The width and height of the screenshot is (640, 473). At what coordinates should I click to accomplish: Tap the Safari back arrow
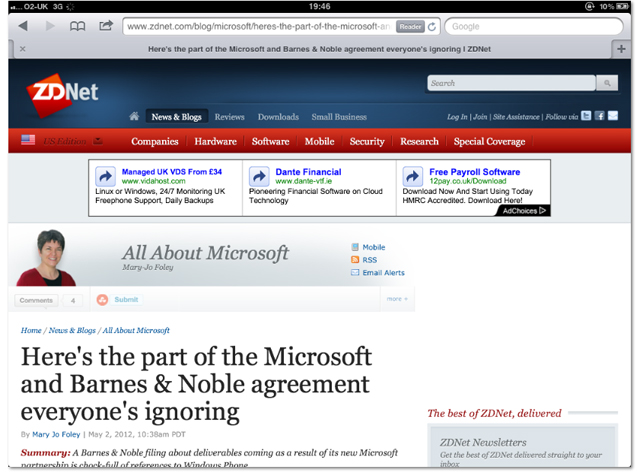(23, 26)
